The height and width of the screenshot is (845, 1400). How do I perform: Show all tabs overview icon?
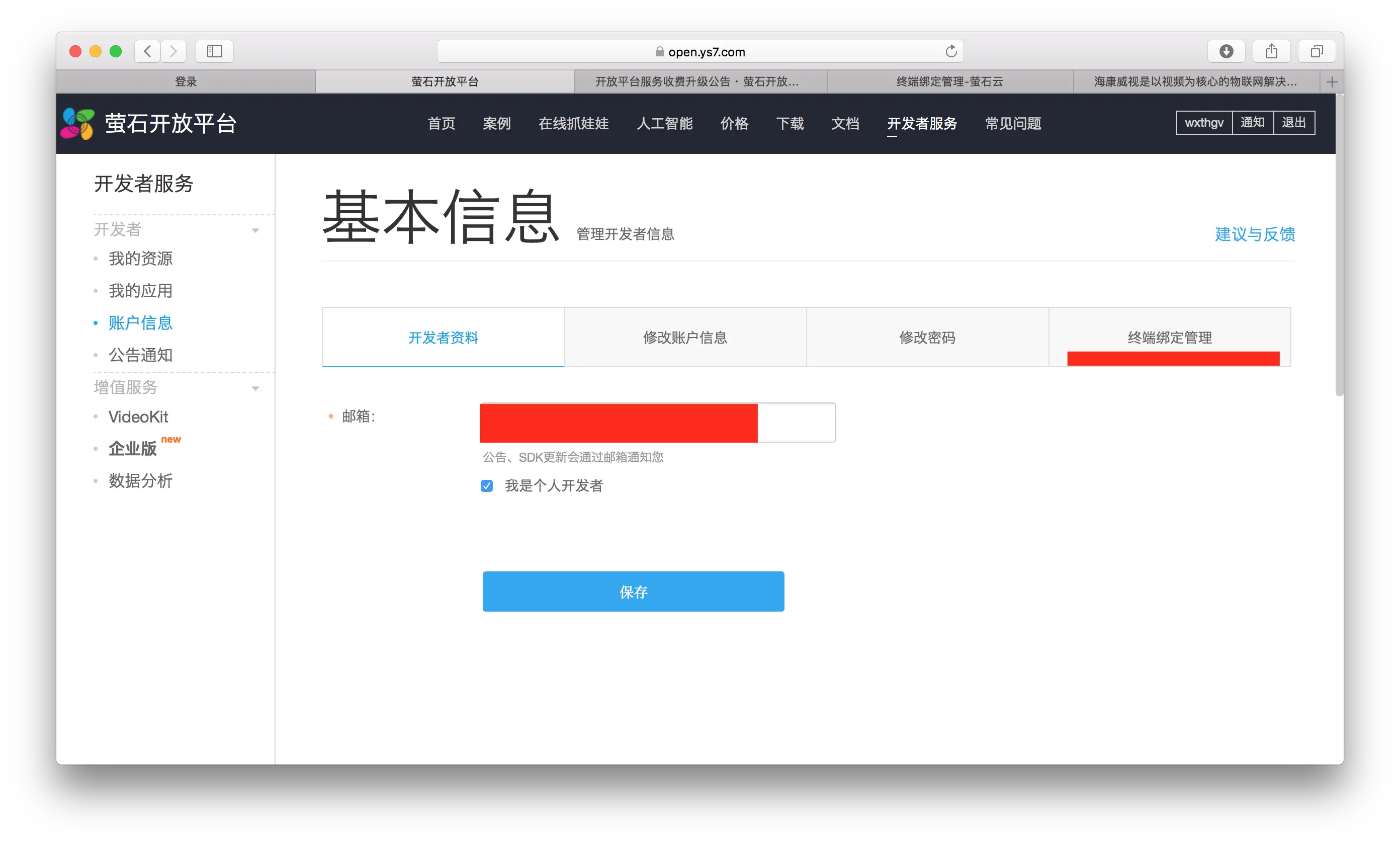click(1317, 52)
